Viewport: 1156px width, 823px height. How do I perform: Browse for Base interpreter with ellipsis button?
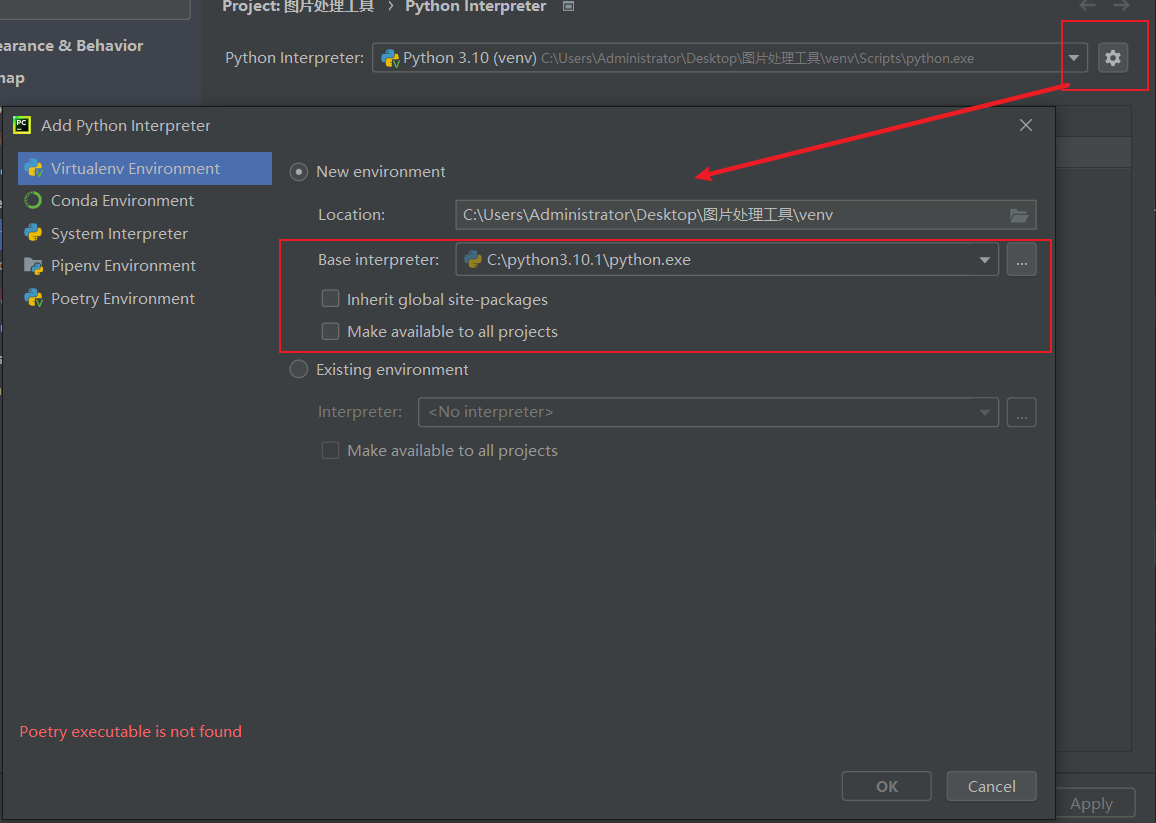tap(1021, 260)
